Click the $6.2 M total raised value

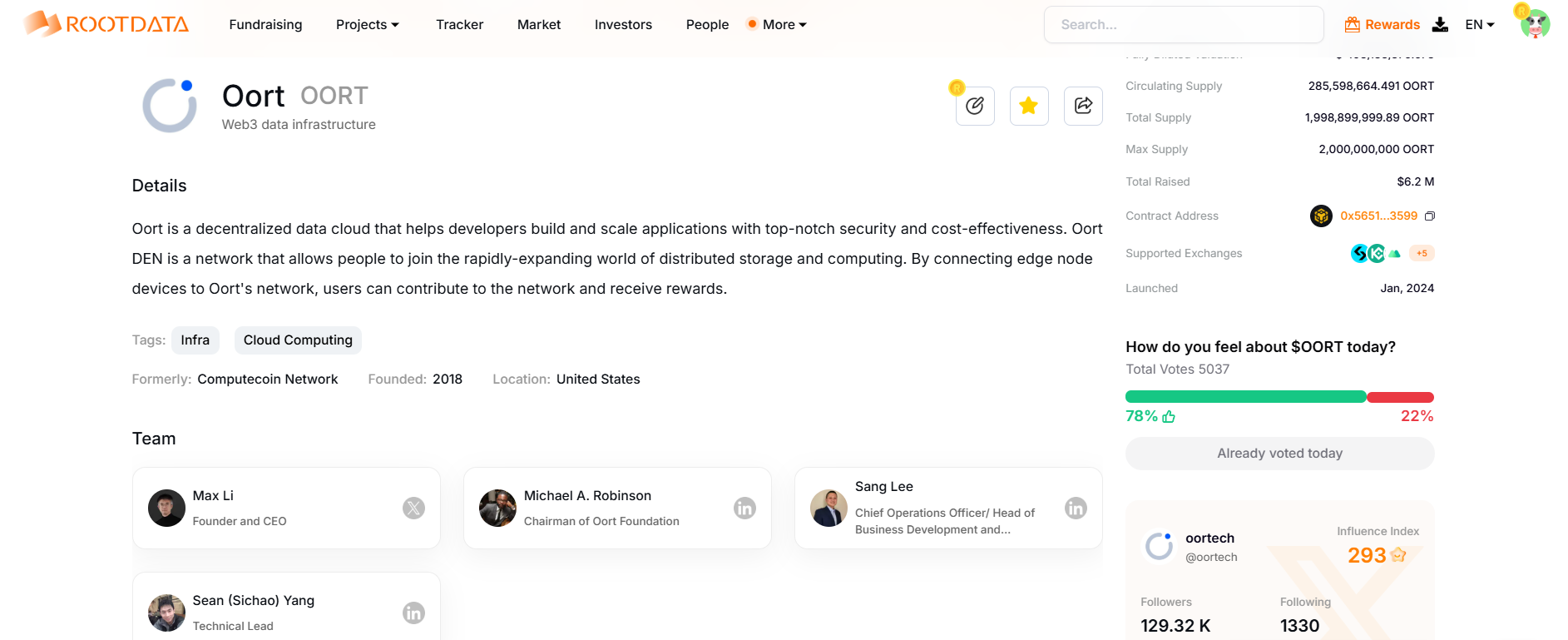coord(1415,181)
